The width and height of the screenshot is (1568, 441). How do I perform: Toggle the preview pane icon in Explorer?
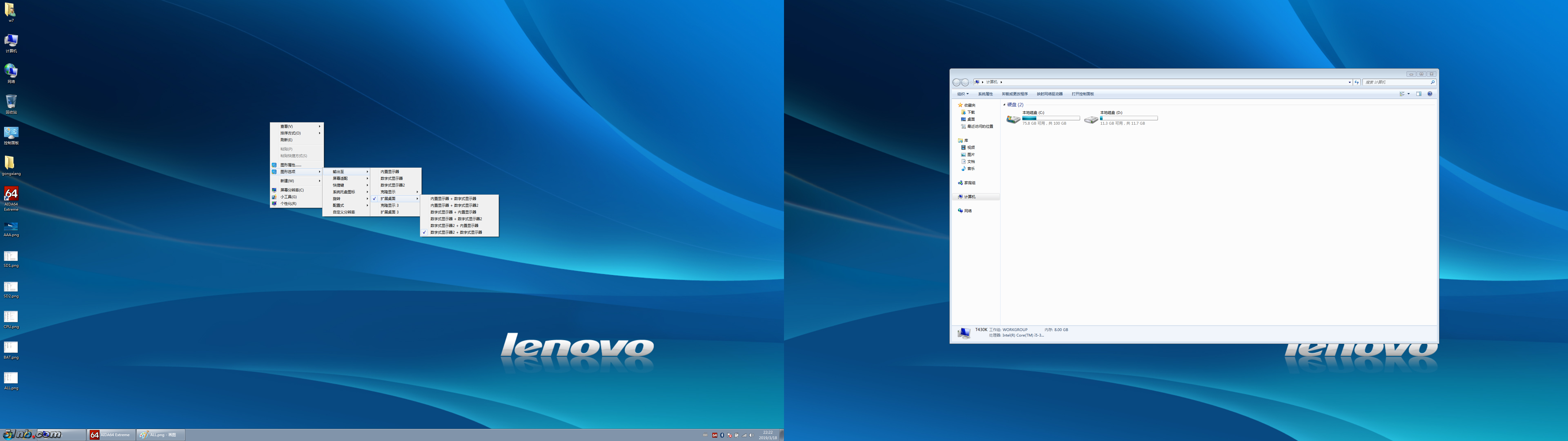[1418, 94]
